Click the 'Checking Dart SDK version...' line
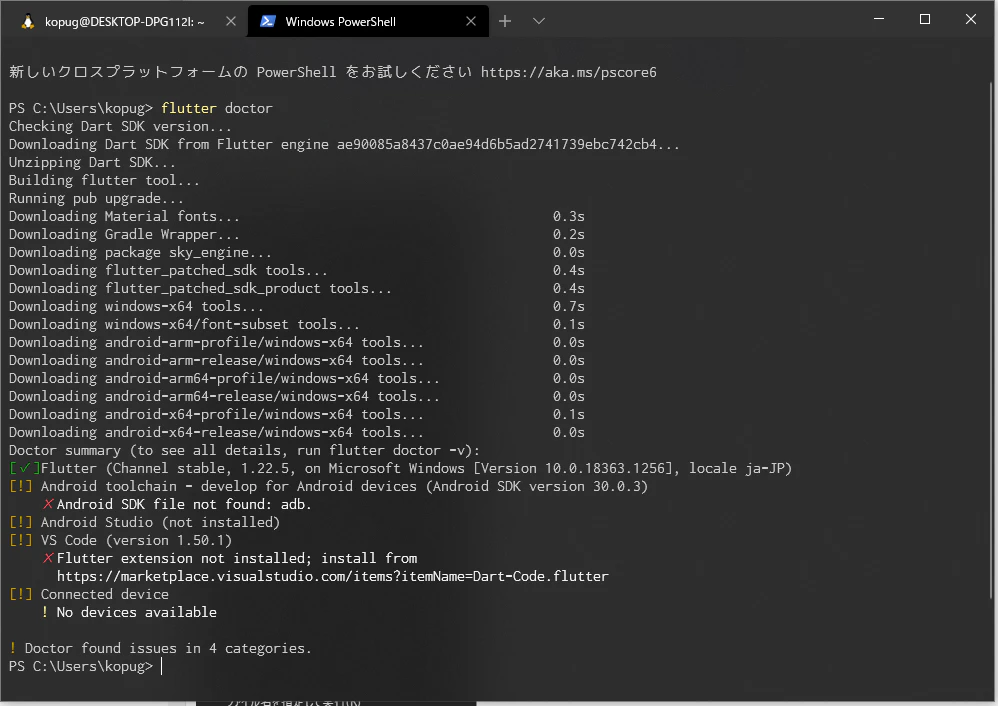Image resolution: width=998 pixels, height=706 pixels. 120,127
